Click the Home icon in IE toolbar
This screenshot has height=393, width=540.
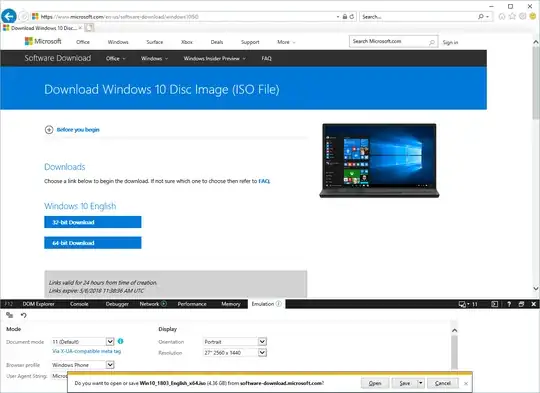[502, 17]
